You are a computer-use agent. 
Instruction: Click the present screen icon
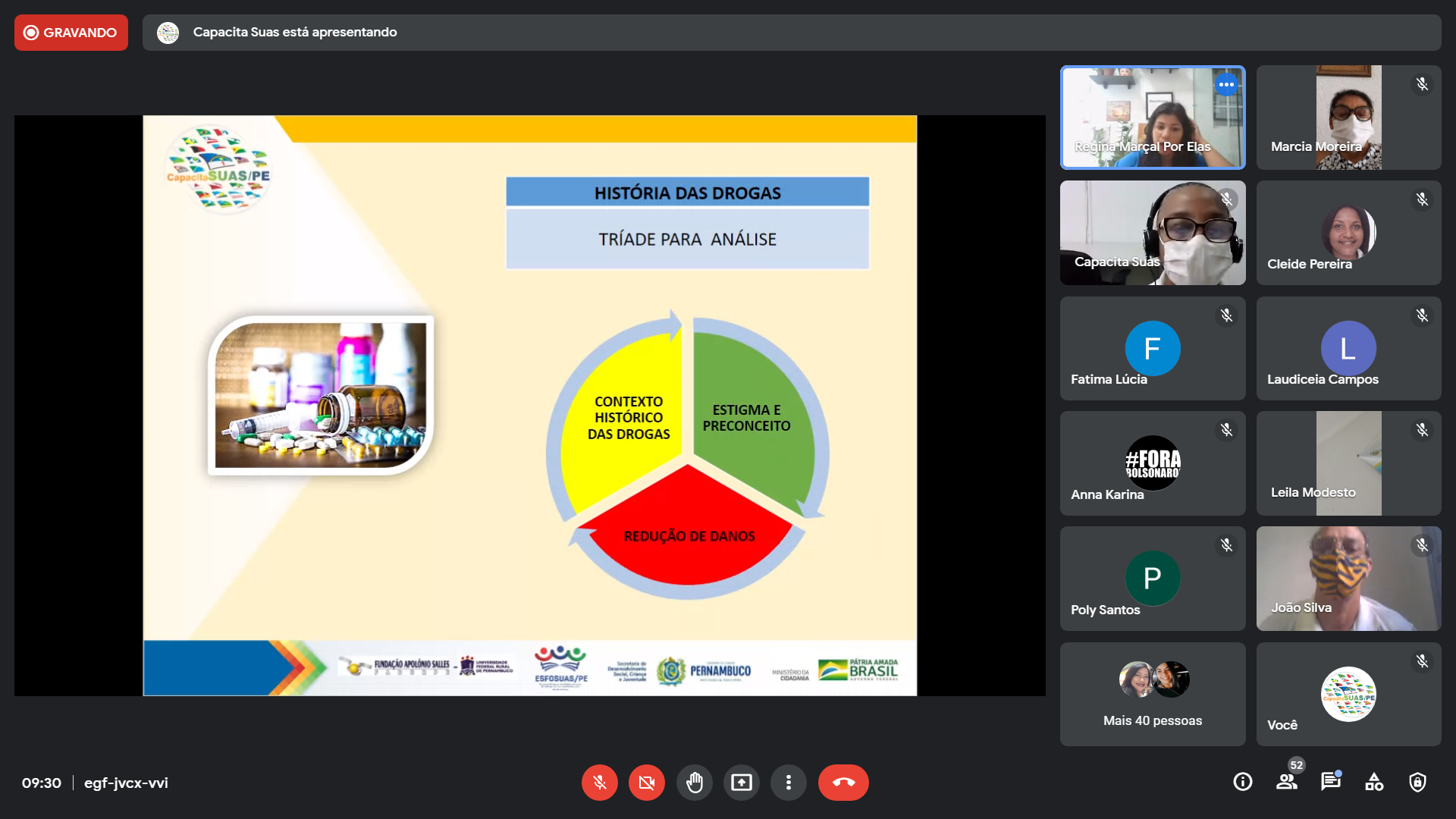(x=741, y=783)
